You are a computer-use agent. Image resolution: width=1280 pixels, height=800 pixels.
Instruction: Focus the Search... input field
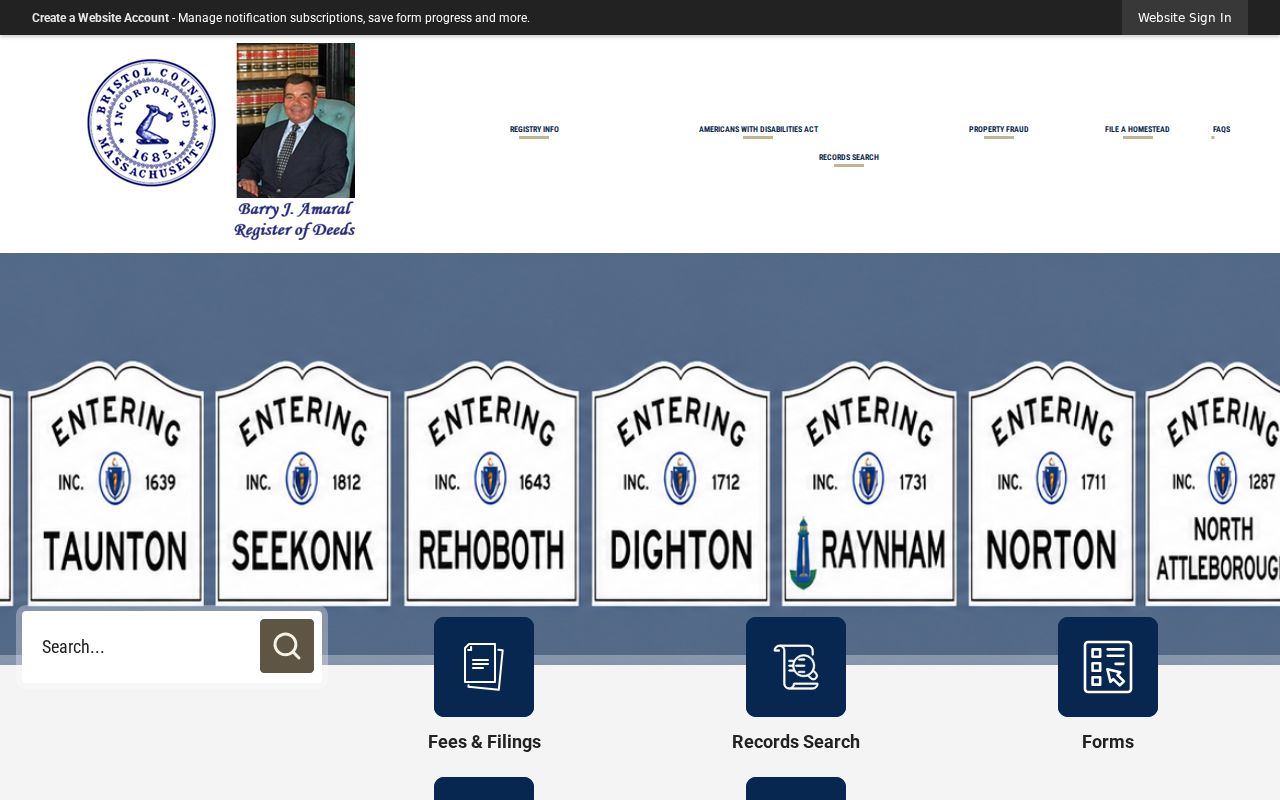[141, 647]
